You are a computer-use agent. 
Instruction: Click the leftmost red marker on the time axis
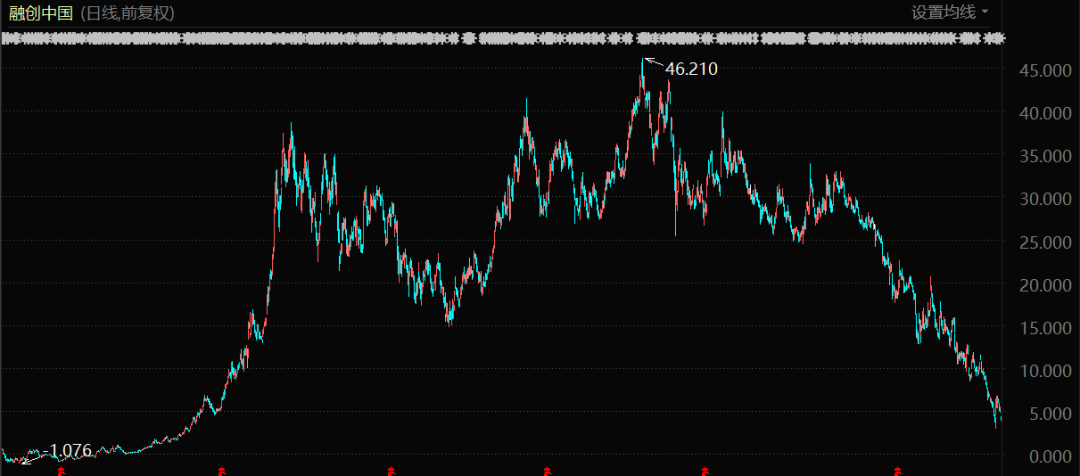[x=61, y=469]
